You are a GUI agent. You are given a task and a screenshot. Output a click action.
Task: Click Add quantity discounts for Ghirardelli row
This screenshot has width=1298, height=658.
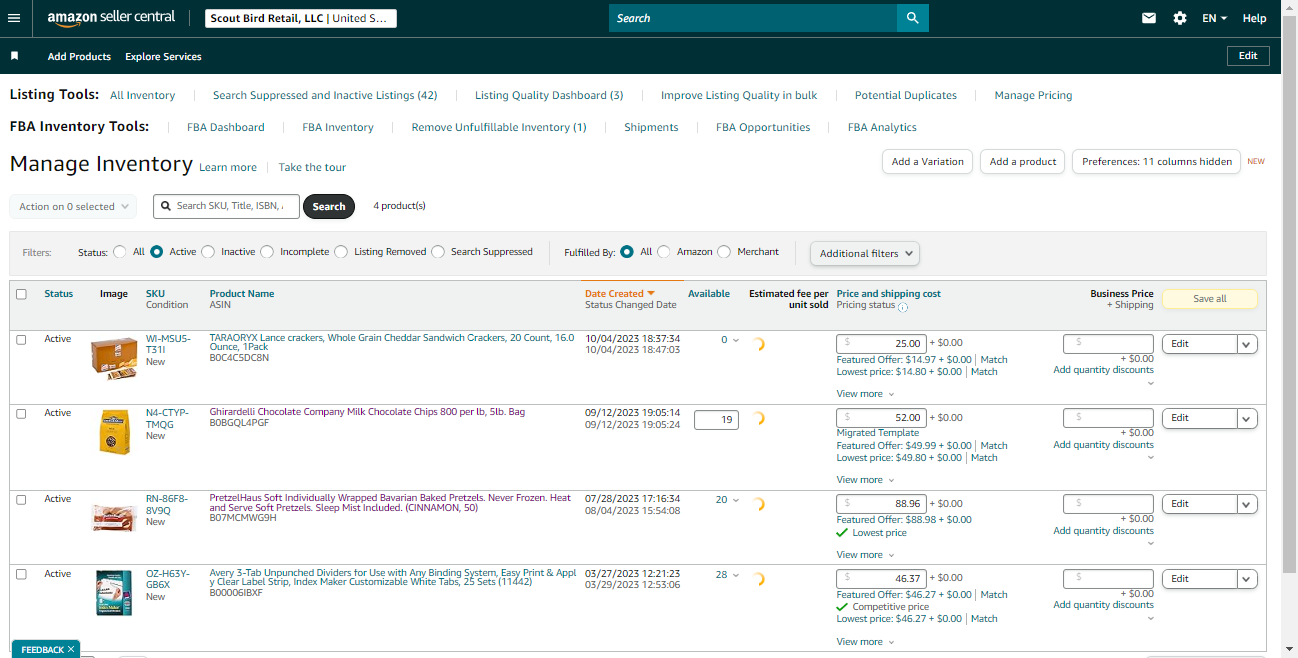[x=1103, y=445]
